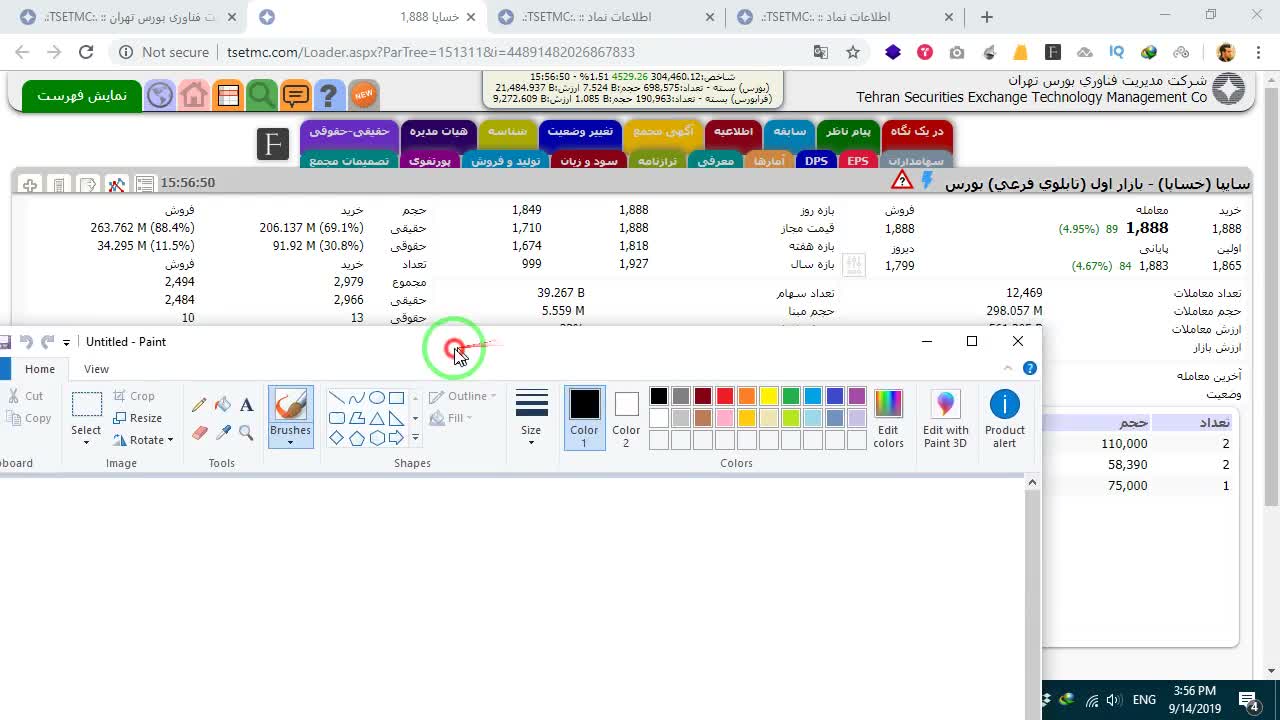
Task: Pick the Fill with color bucket tool
Action: tap(222, 405)
